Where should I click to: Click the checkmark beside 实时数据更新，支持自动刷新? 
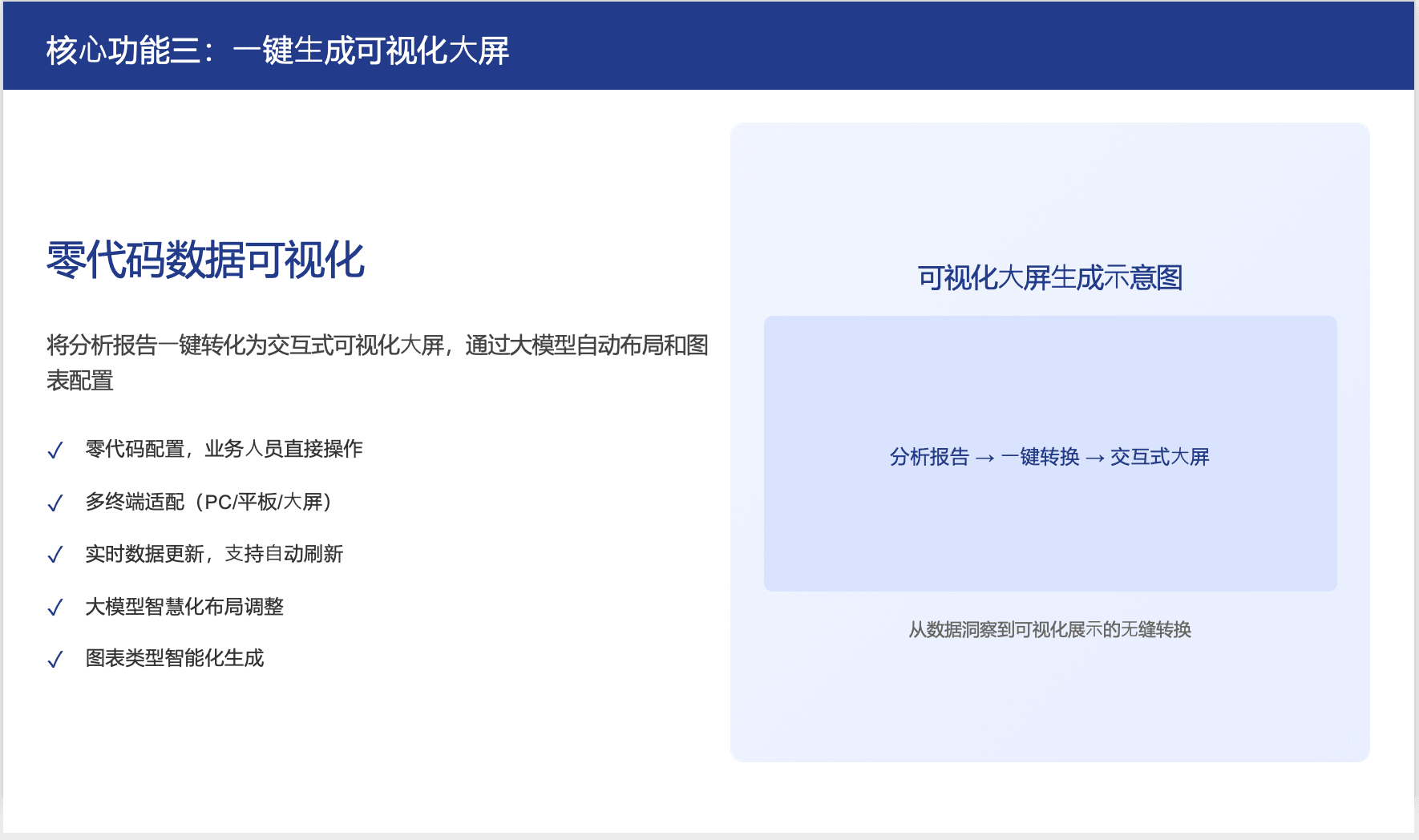tap(55, 555)
